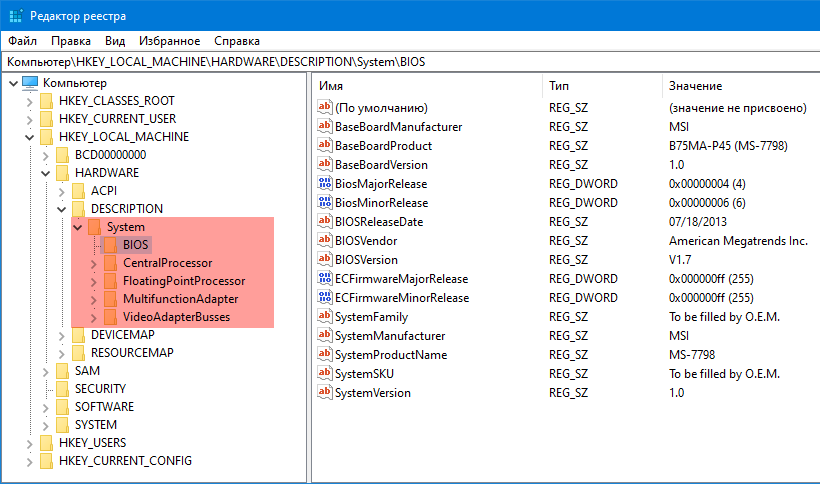This screenshot has width=820, height=484.
Task: Collapse the HKEY_LOCAL_MACHINE tree node
Action: point(28,137)
